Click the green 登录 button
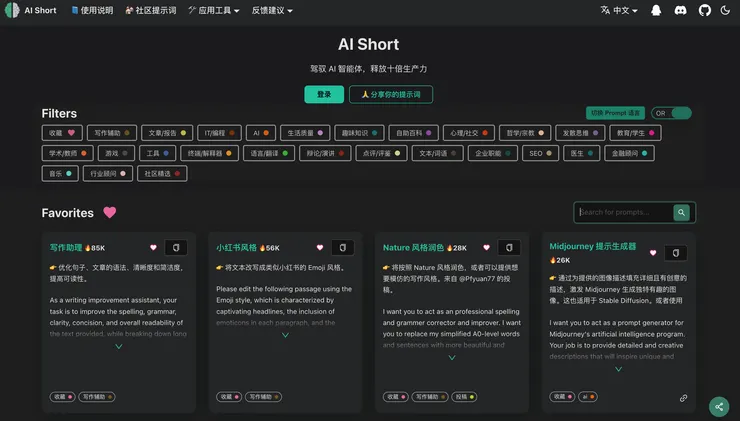Image resolution: width=740 pixels, height=421 pixels. tap(324, 94)
